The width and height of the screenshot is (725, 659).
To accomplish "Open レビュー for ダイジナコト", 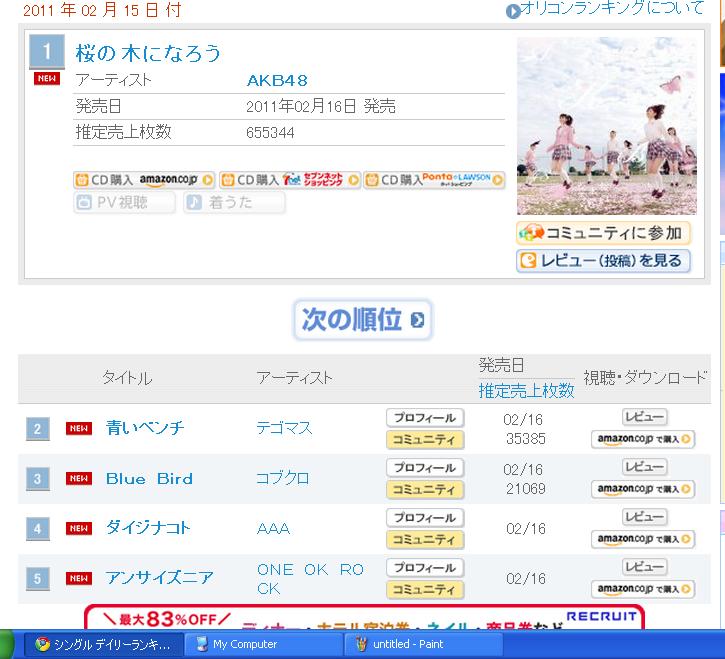I will pyautogui.click(x=645, y=517).
